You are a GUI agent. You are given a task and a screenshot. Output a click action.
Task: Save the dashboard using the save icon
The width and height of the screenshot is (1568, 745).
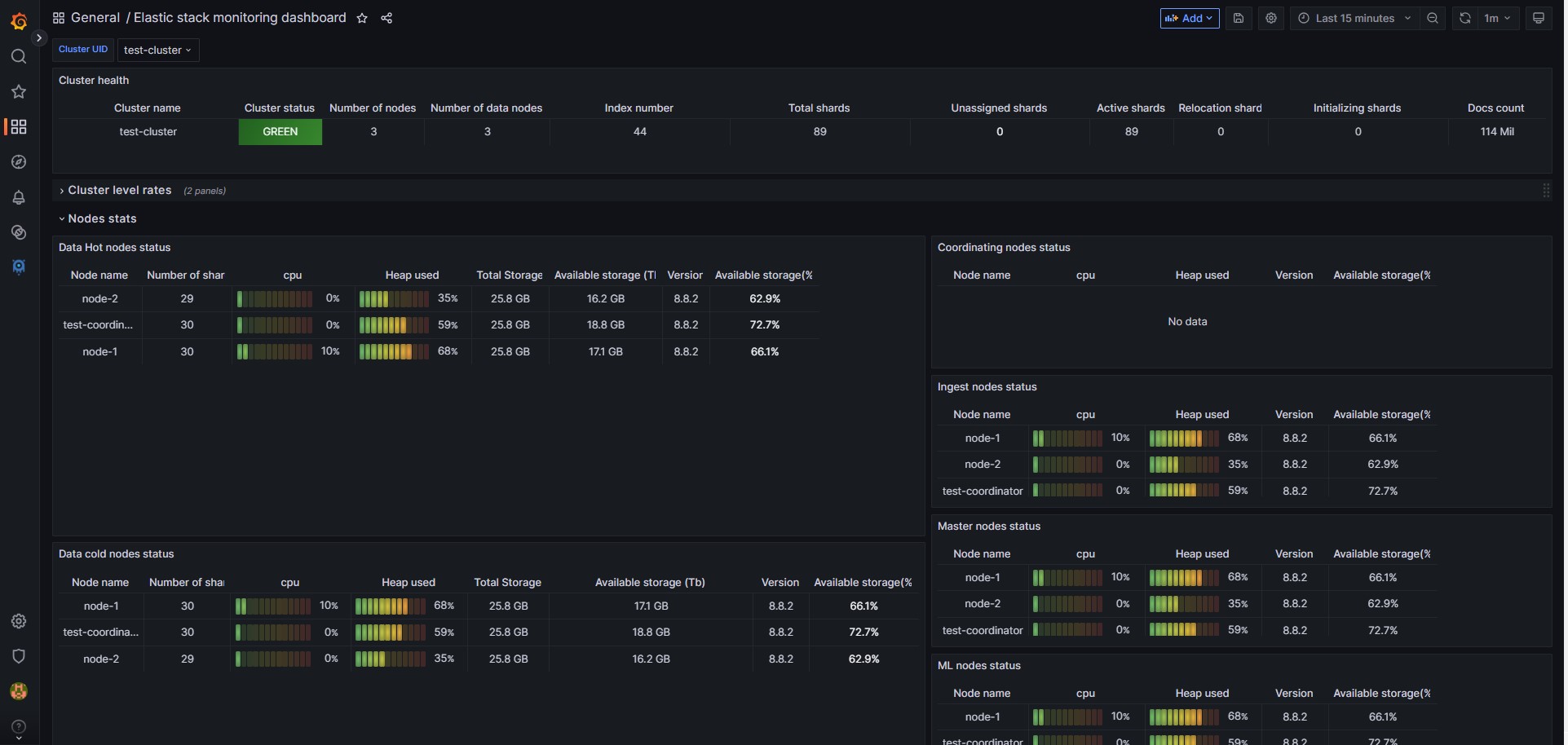[1239, 18]
